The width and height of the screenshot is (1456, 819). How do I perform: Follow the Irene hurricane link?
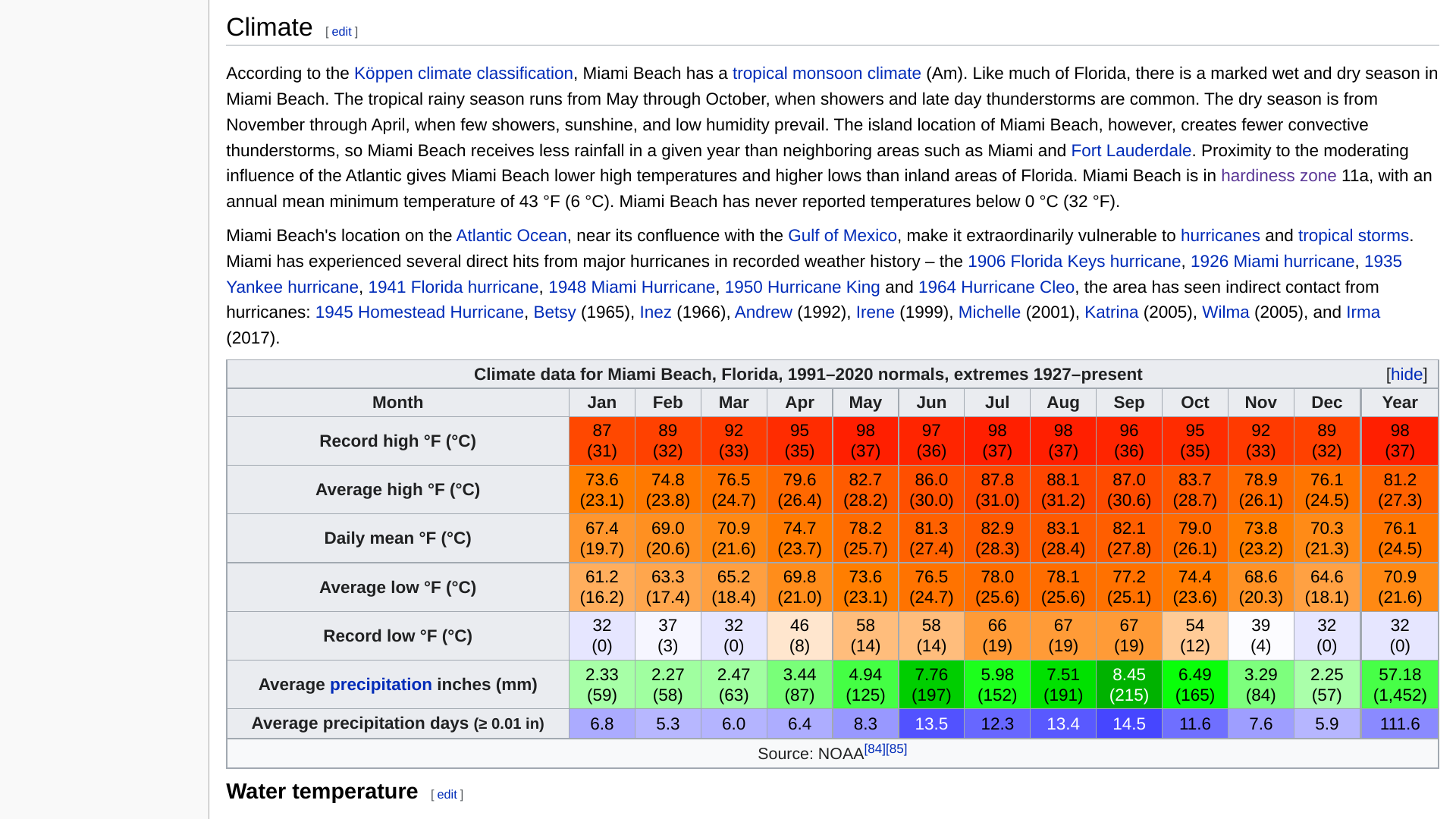coord(874,312)
